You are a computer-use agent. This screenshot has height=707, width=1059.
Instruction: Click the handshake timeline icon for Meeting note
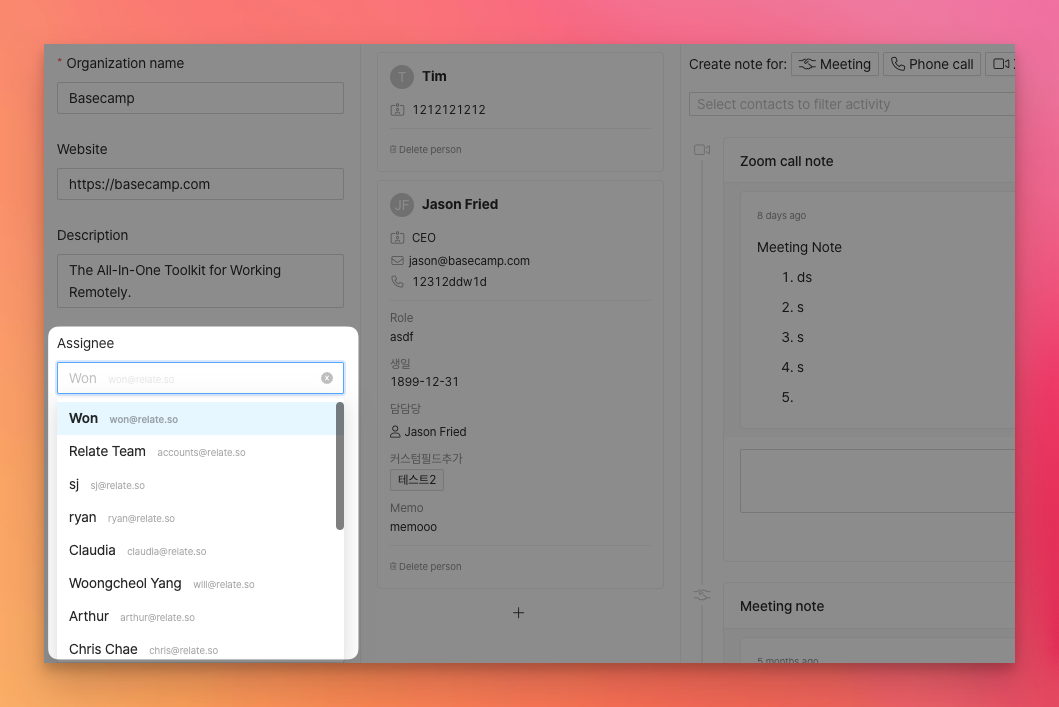coord(702,595)
